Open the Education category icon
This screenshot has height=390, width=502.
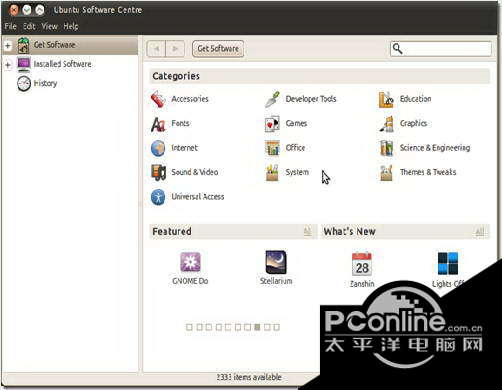click(386, 99)
